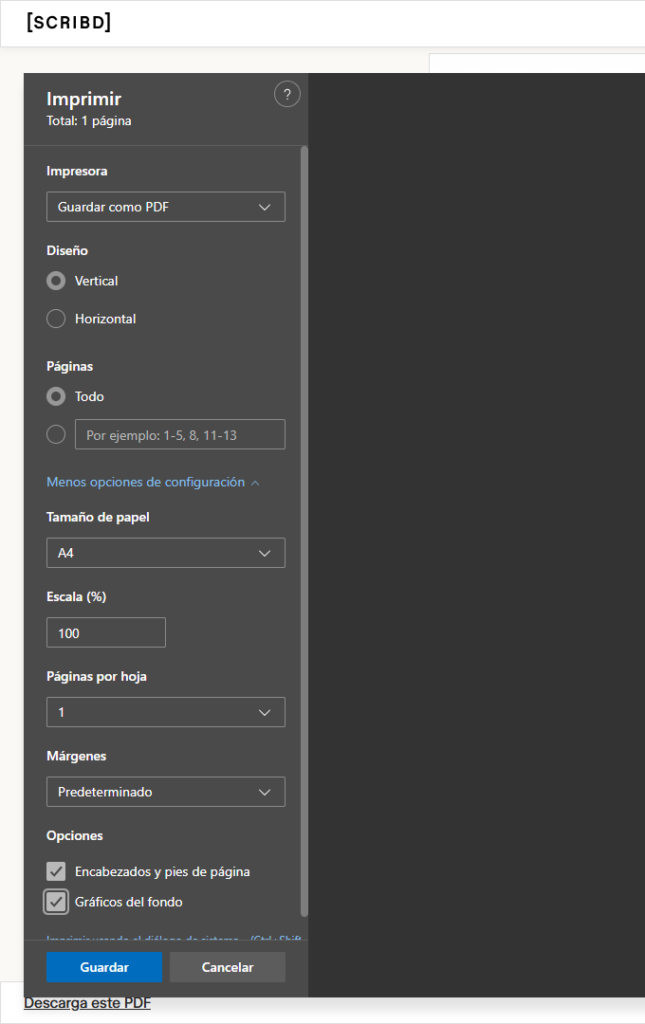Open the Tamaño de papel A4 dropdown
This screenshot has width=645, height=1024.
point(166,553)
